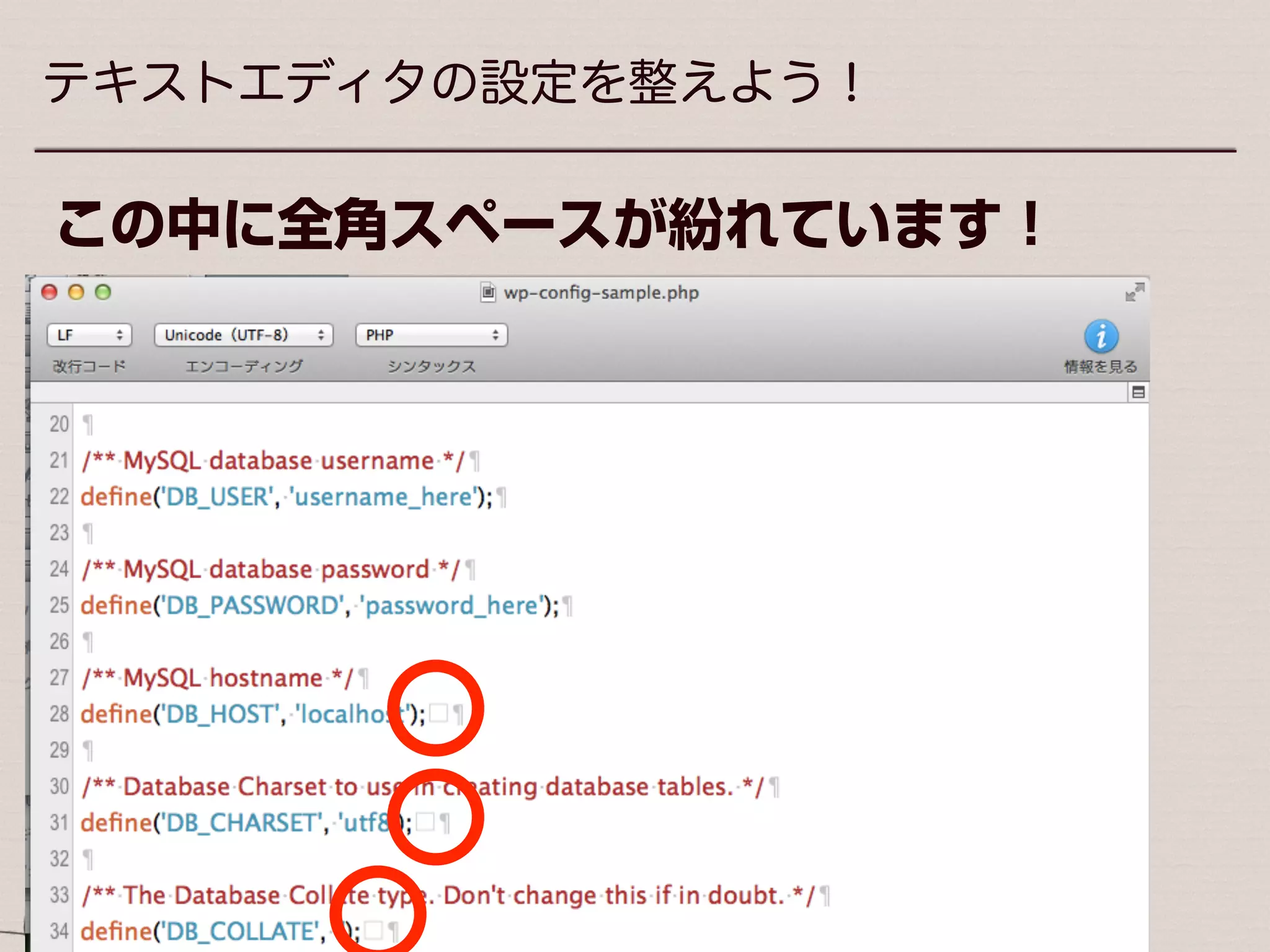The height and width of the screenshot is (952, 1270).
Task: Click the define keyword on line 28
Action: (117, 714)
